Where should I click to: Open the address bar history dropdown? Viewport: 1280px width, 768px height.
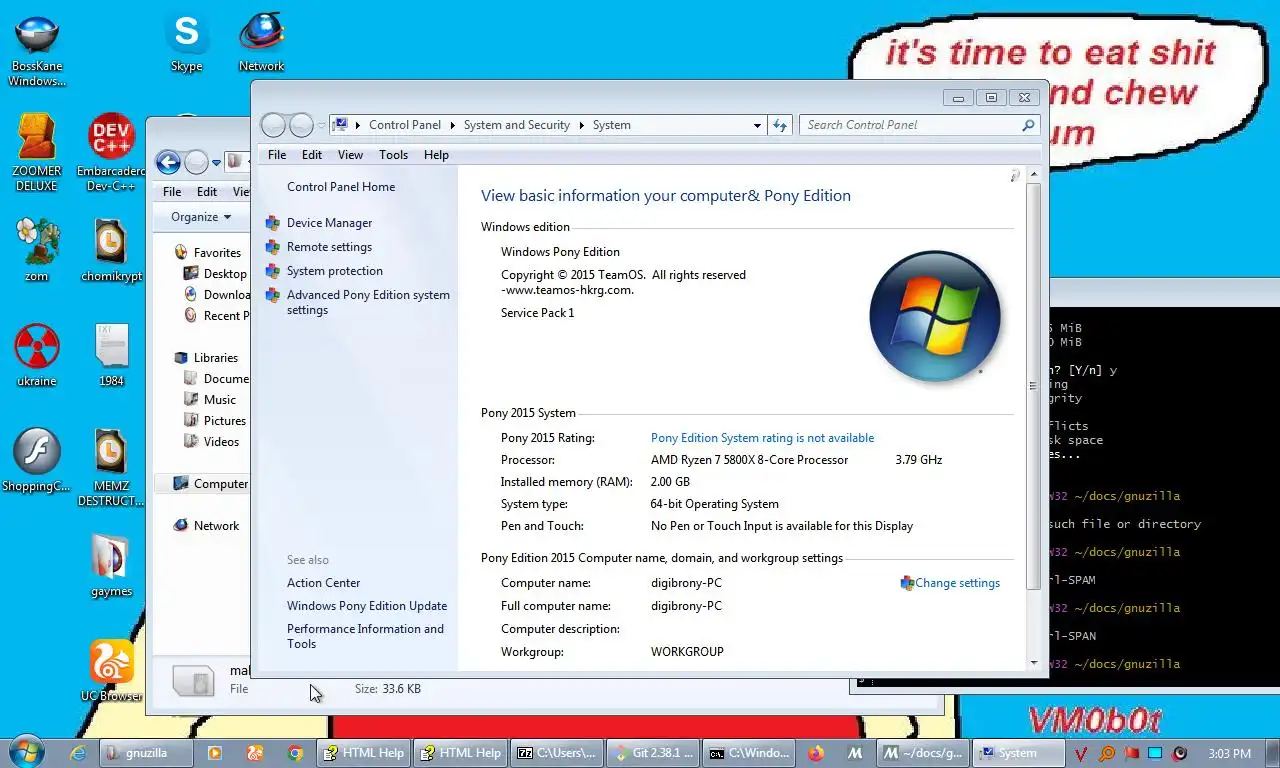point(757,125)
